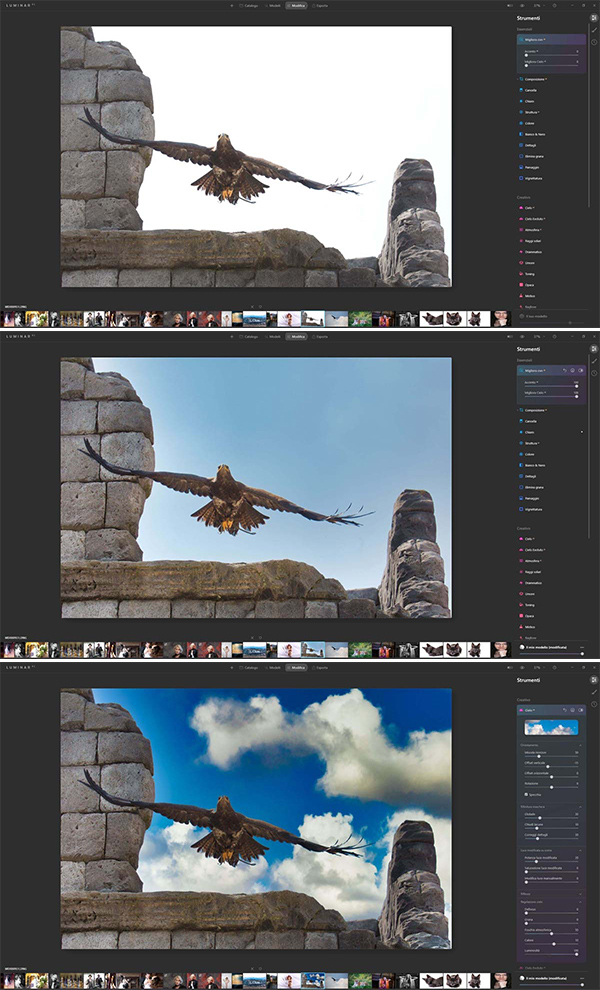Open the history clock icon beside the cloudy-sky panel

point(593,705)
